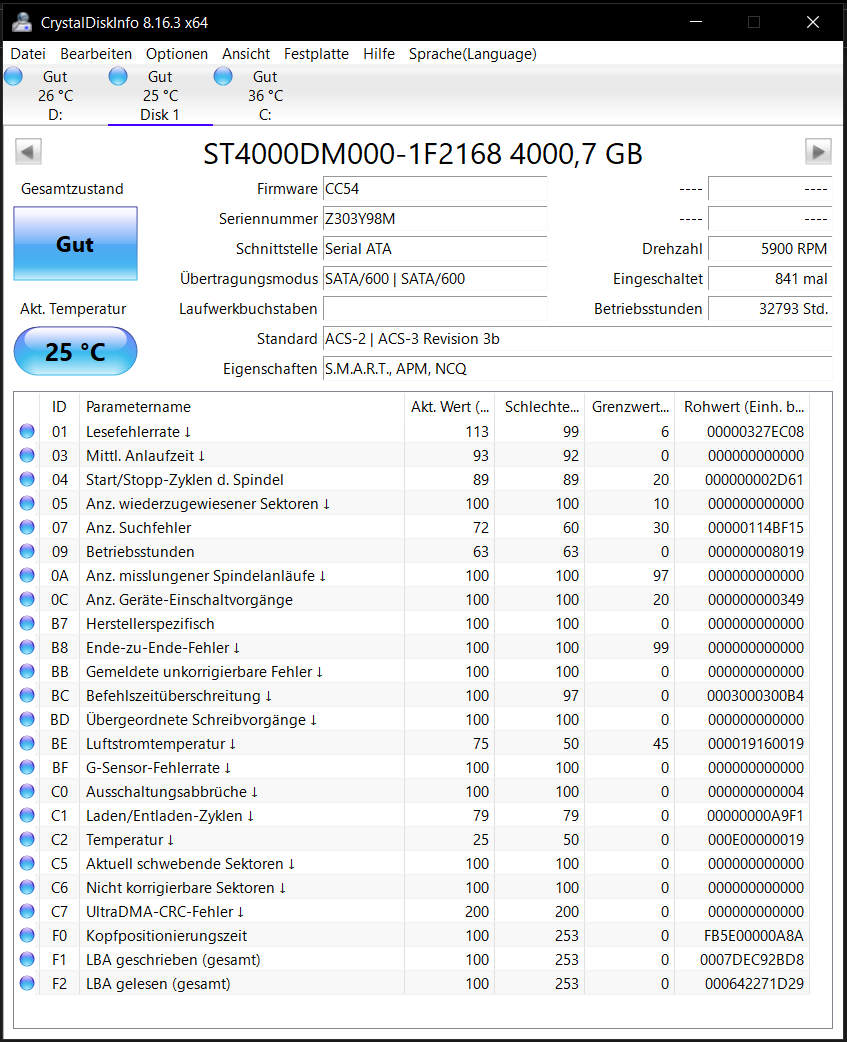The image size is (847, 1042).
Task: Click the disk title ST4000DM000-1F2168 4000,7 GB
Action: tap(423, 154)
